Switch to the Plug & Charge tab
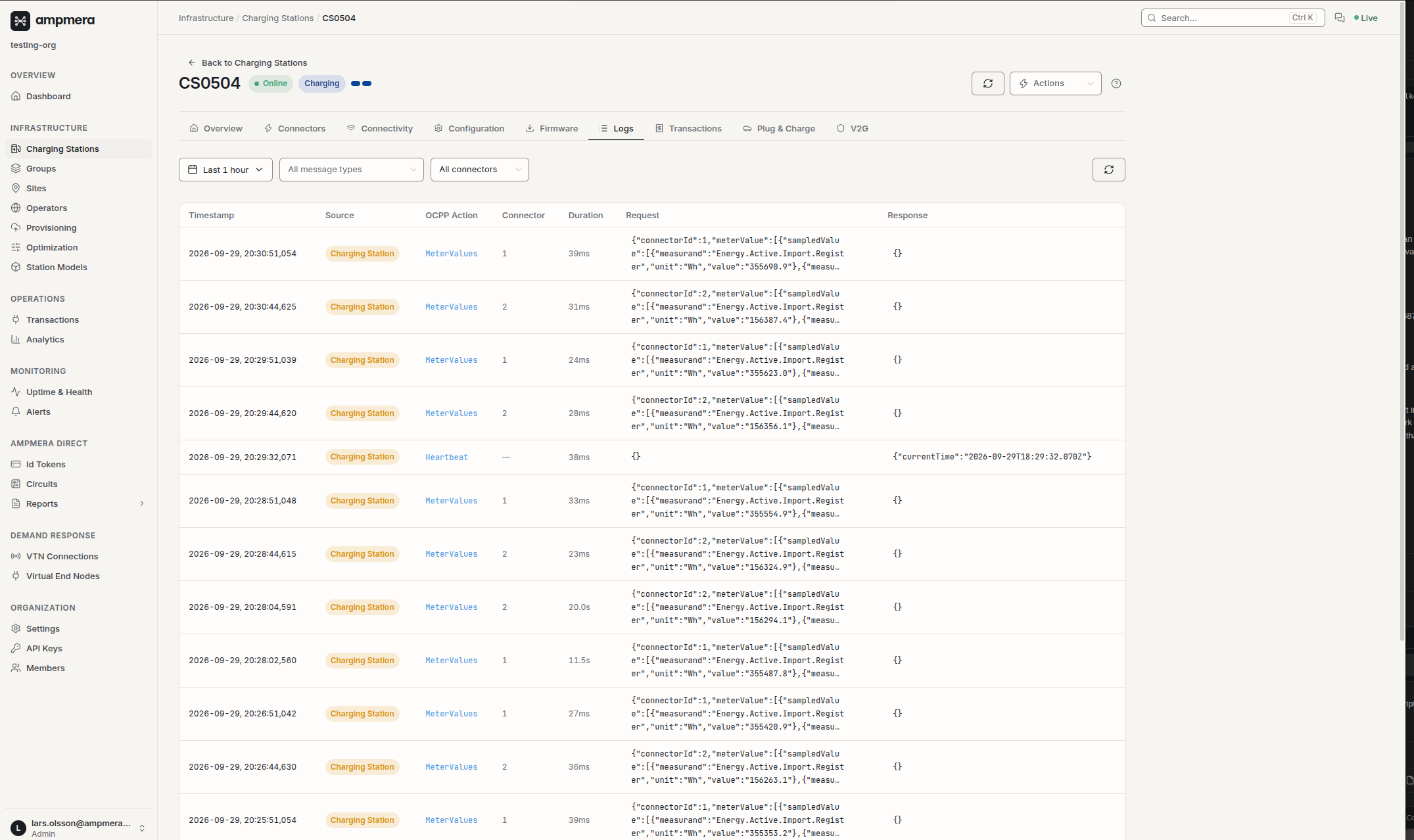The width and height of the screenshot is (1414, 840). [x=779, y=128]
